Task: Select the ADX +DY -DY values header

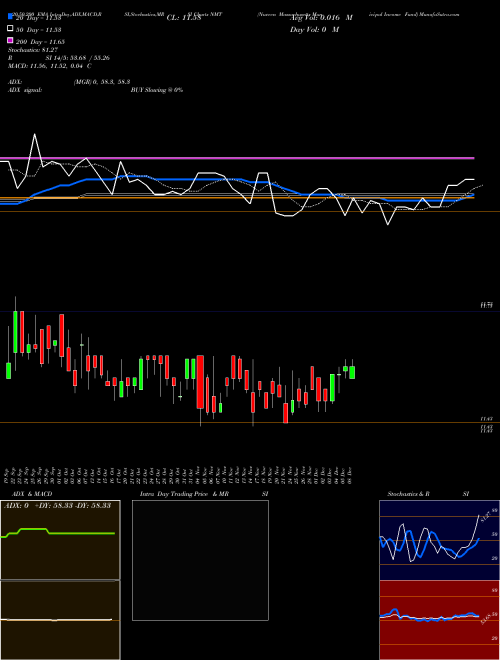Action: [57, 505]
